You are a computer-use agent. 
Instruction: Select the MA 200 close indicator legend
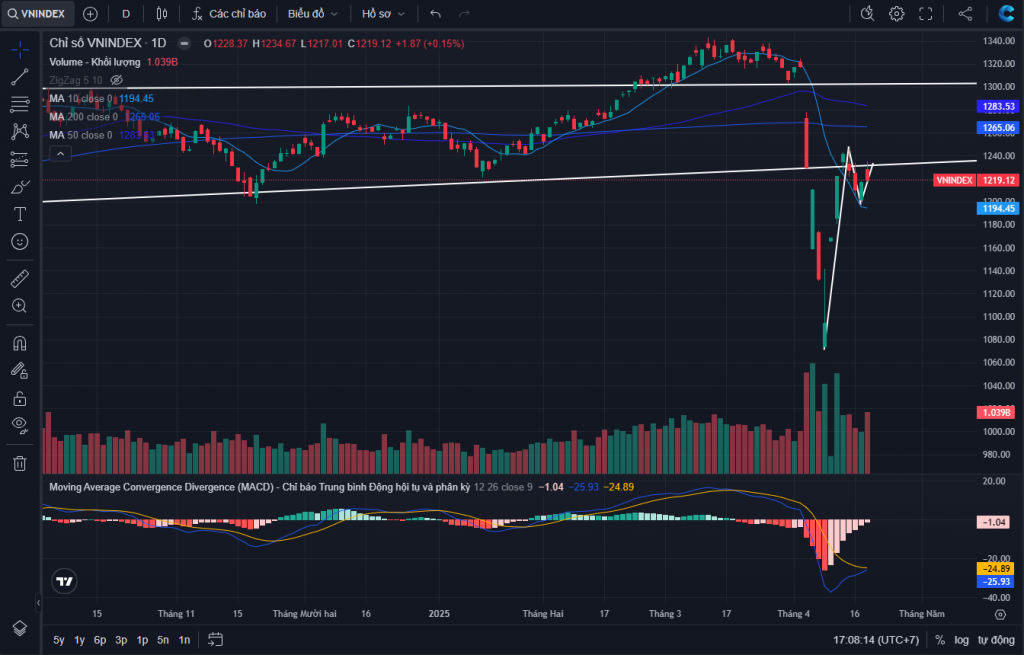[84, 117]
